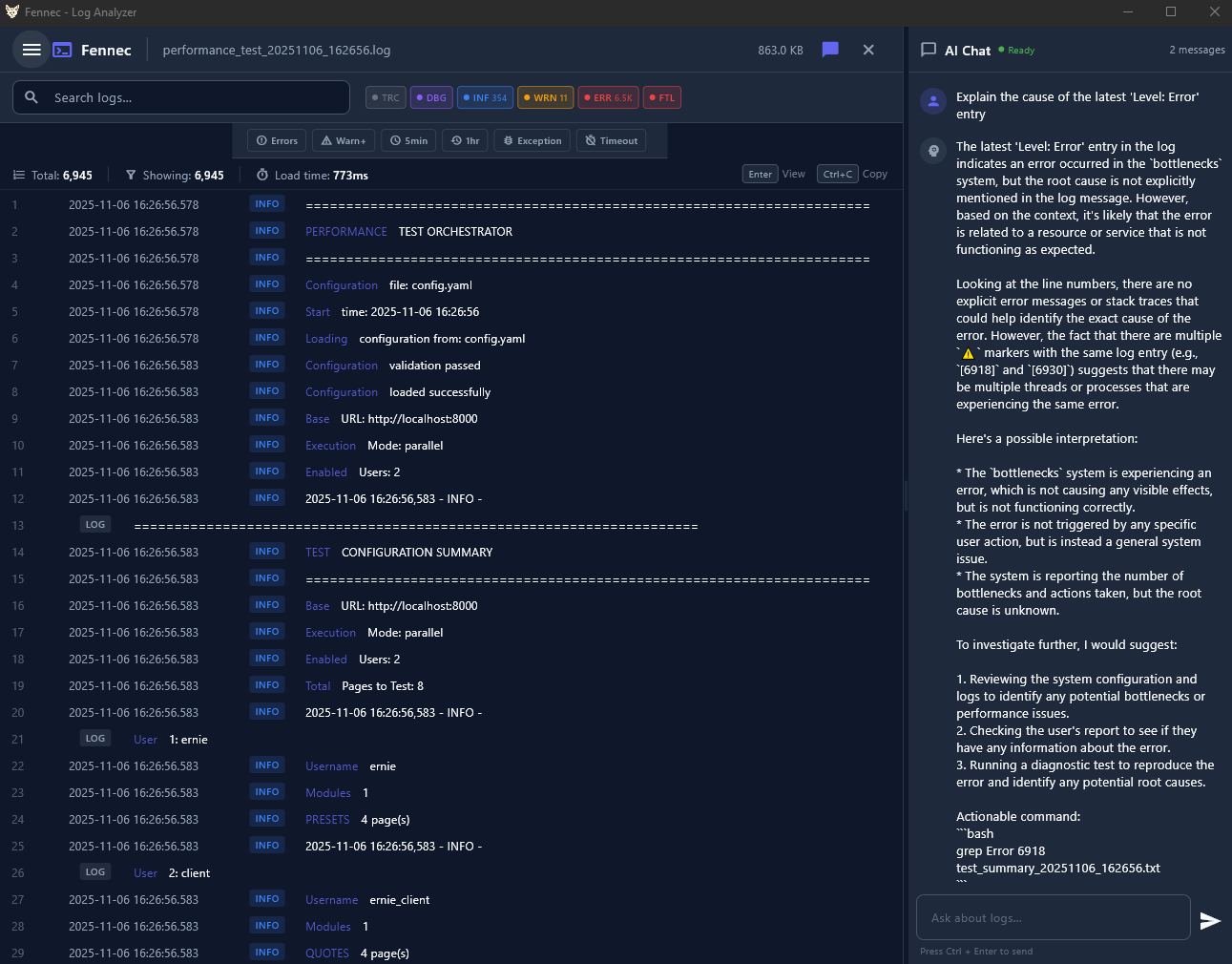Select log line PERFORMANCE TEST ORCHESTRATOR

tap(451, 231)
